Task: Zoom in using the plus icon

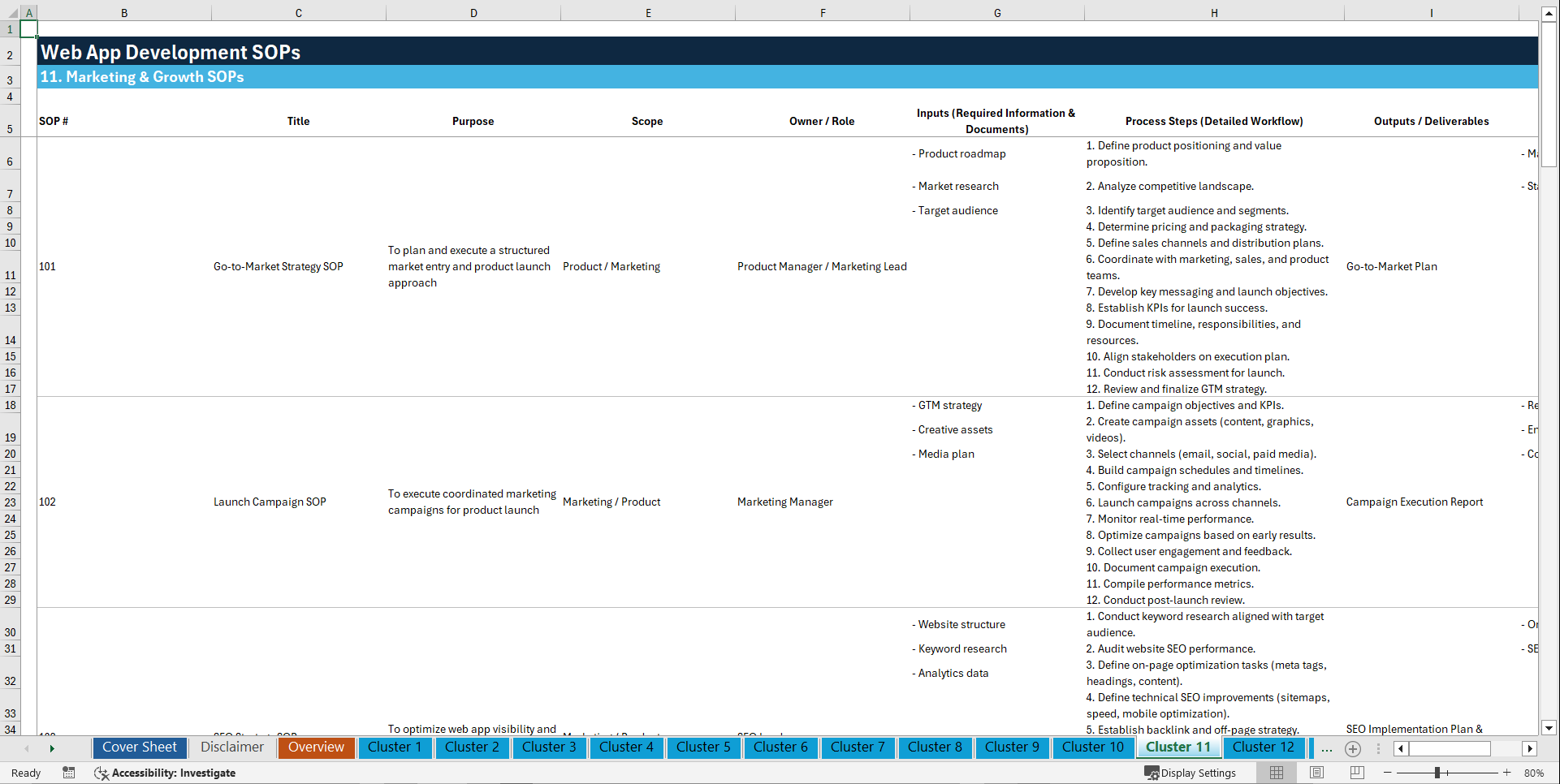Action: click(x=1507, y=773)
